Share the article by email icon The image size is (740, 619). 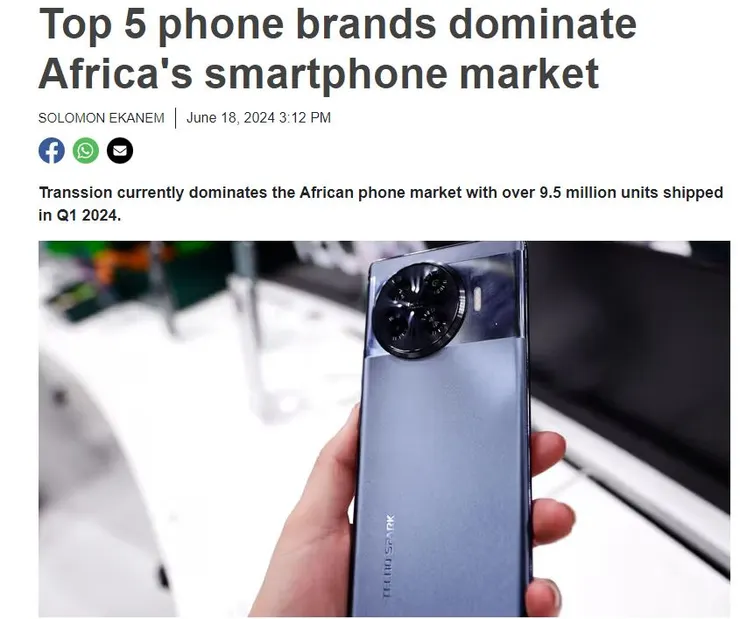(120, 151)
